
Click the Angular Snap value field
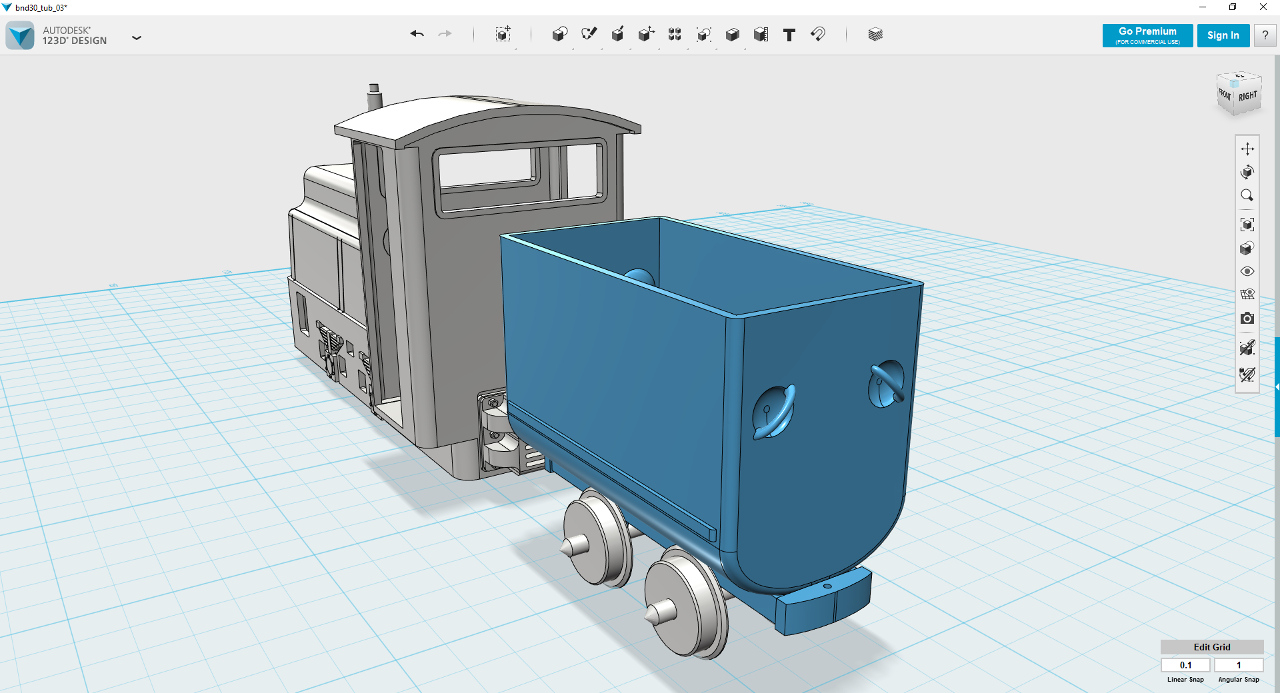[x=1239, y=665]
